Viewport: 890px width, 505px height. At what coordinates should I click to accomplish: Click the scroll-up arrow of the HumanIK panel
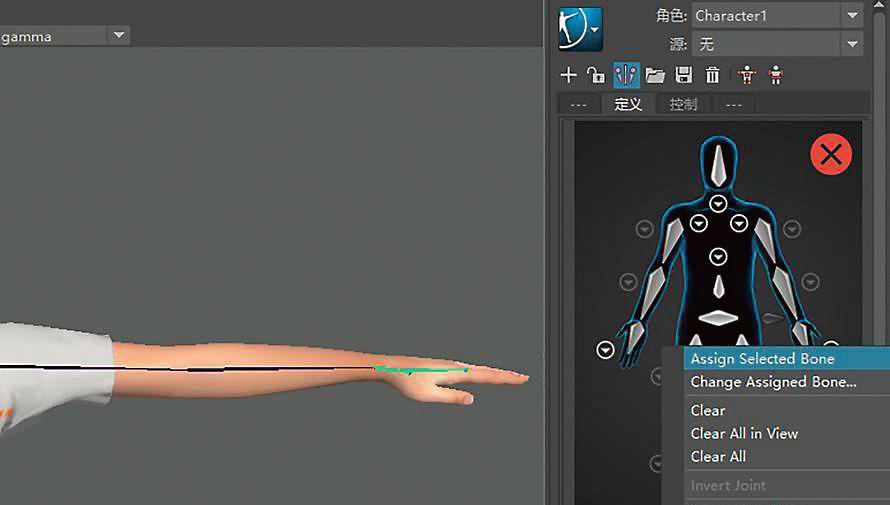[880, 5]
